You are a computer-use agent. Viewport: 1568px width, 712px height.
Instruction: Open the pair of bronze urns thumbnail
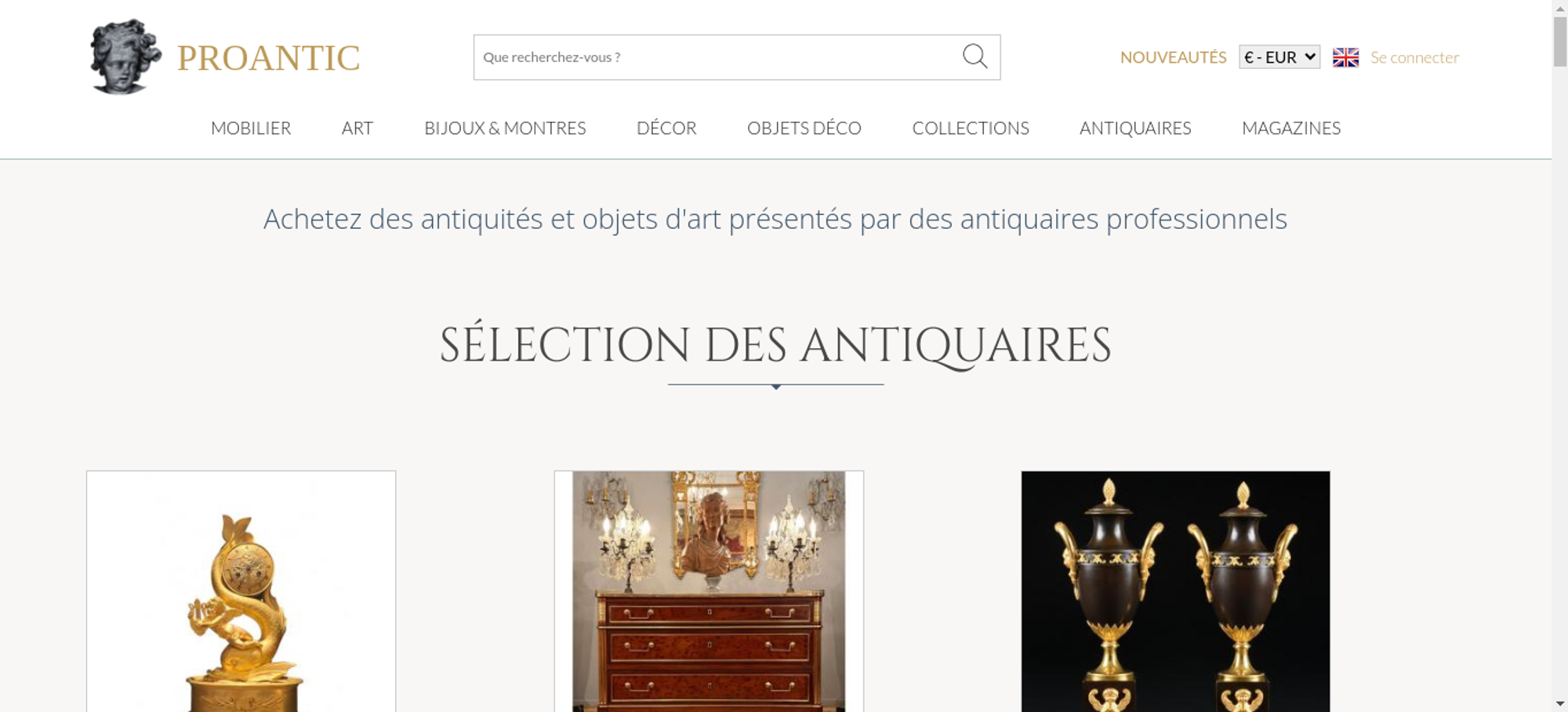coord(1175,591)
